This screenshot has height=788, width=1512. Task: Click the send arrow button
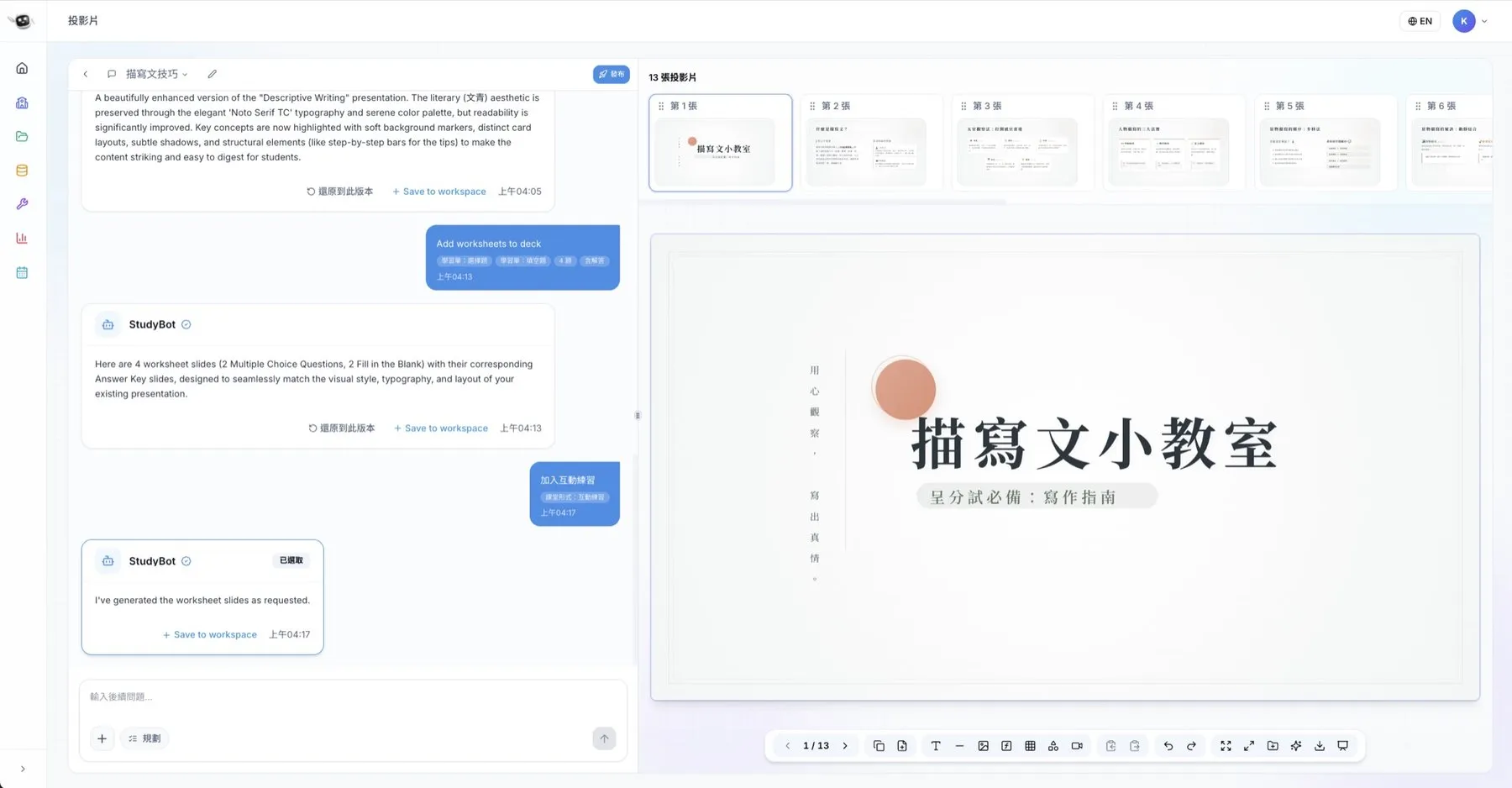(x=604, y=738)
